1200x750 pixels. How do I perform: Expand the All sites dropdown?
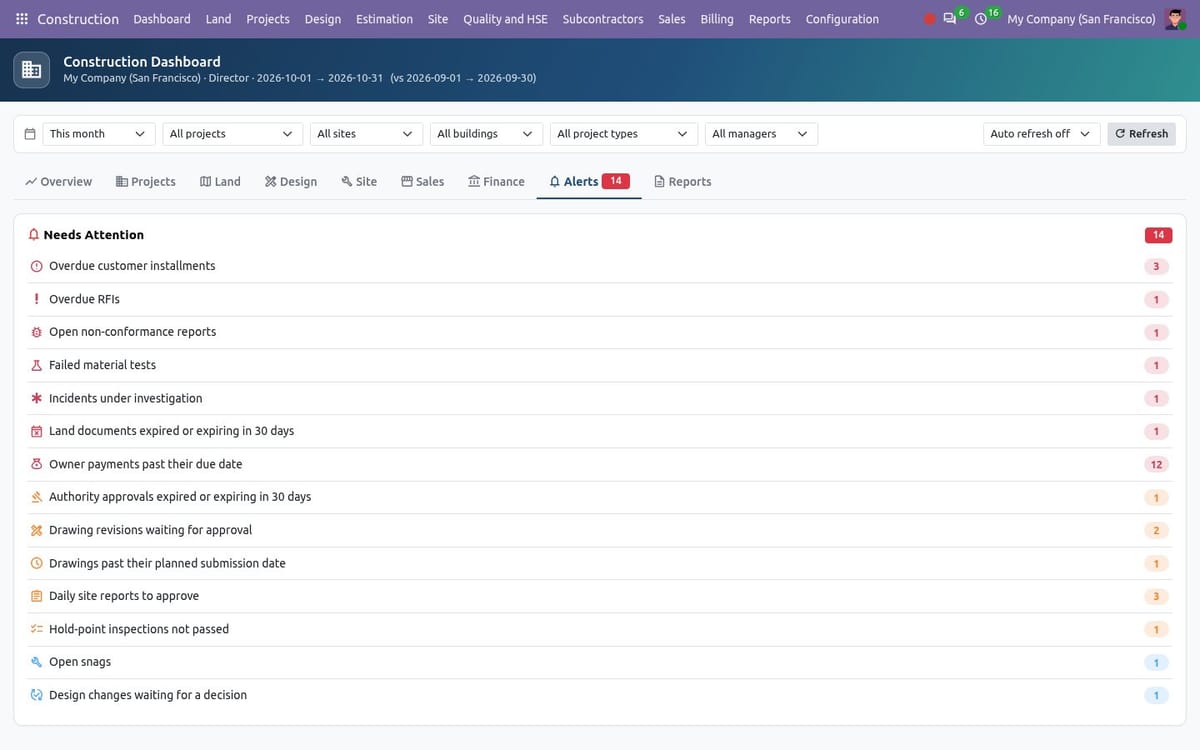pyautogui.click(x=366, y=134)
